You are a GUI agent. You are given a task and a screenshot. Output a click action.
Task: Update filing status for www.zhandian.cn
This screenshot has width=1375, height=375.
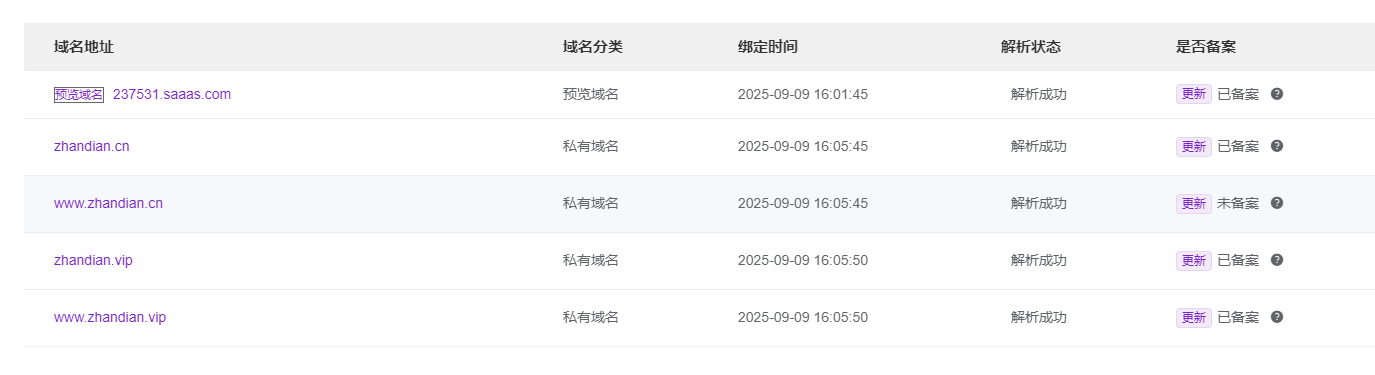click(x=1194, y=203)
